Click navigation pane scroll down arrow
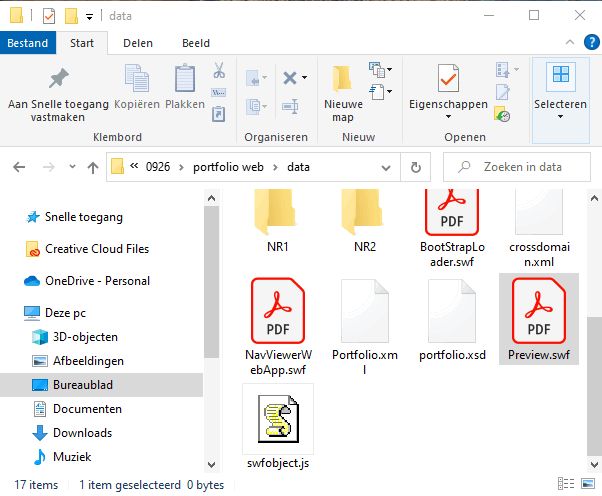Screen dimensions: 602x496 (x=212, y=465)
